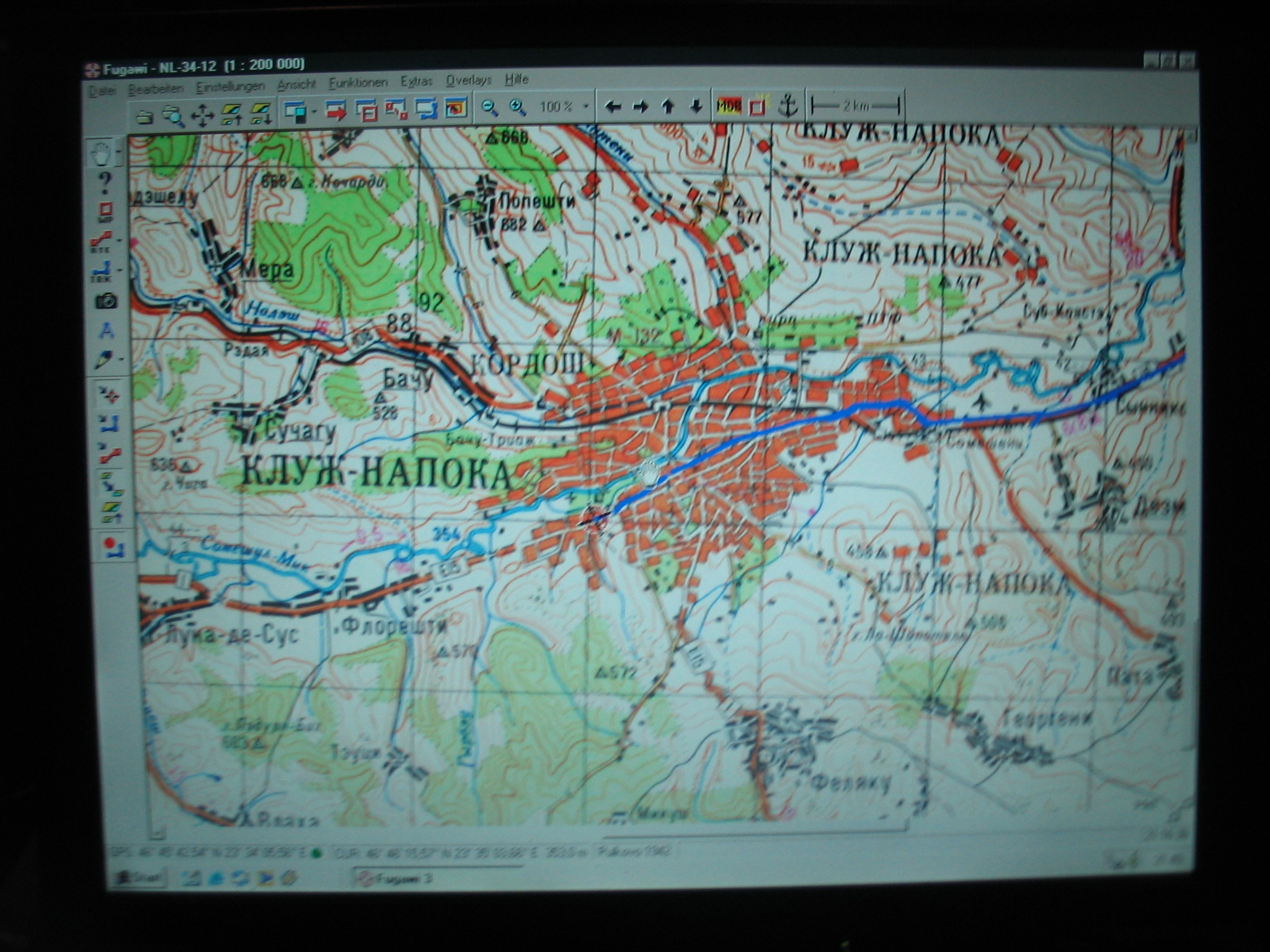Expand the pen tool dropdown arrow
Screen dimensions: 1270x952
click(x=122, y=359)
